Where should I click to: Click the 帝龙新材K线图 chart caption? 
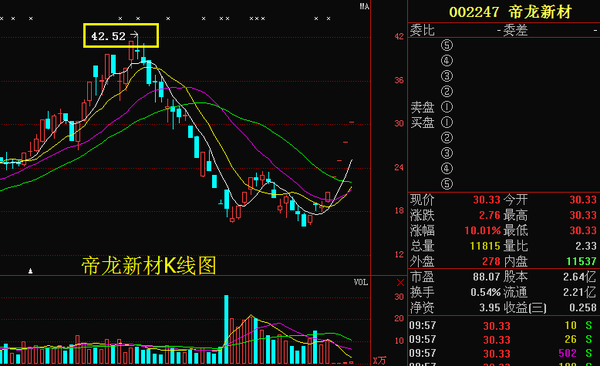[149, 266]
